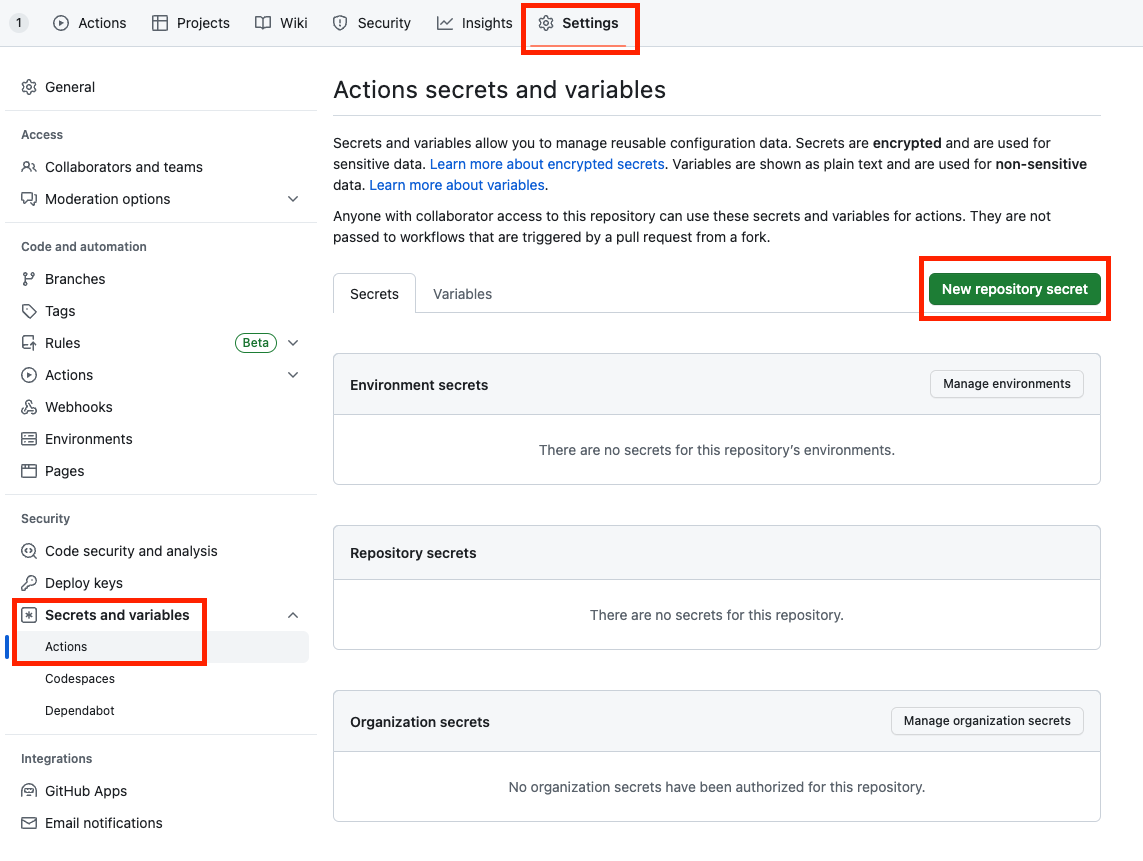Click the Security shield icon in top nav
Image resolution: width=1143 pixels, height=861 pixels.
(x=340, y=23)
